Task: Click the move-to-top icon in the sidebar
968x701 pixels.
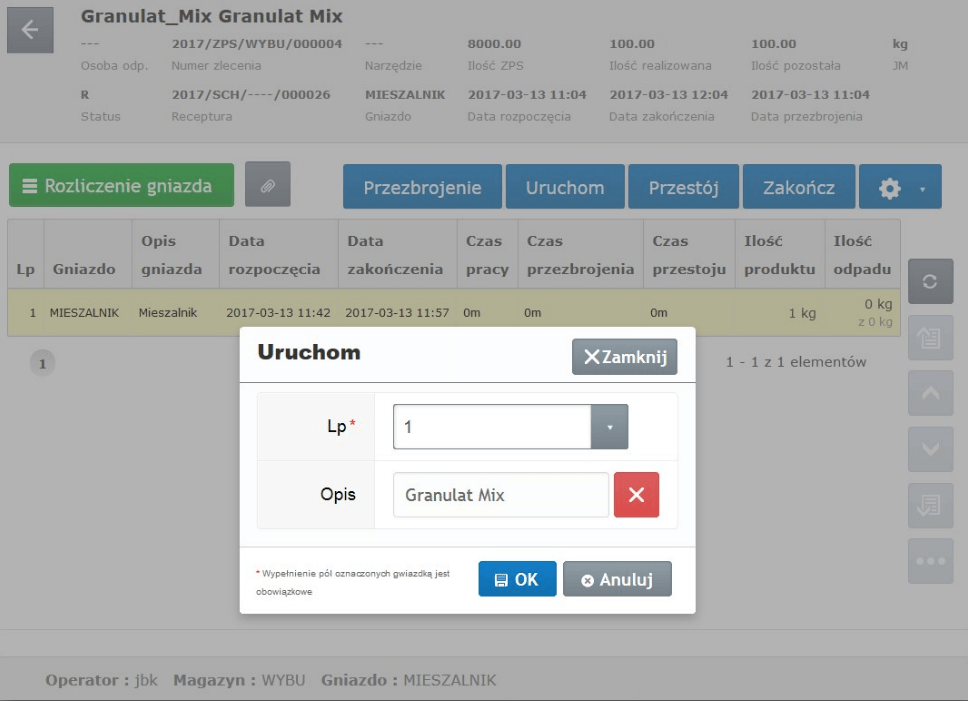Action: click(930, 338)
